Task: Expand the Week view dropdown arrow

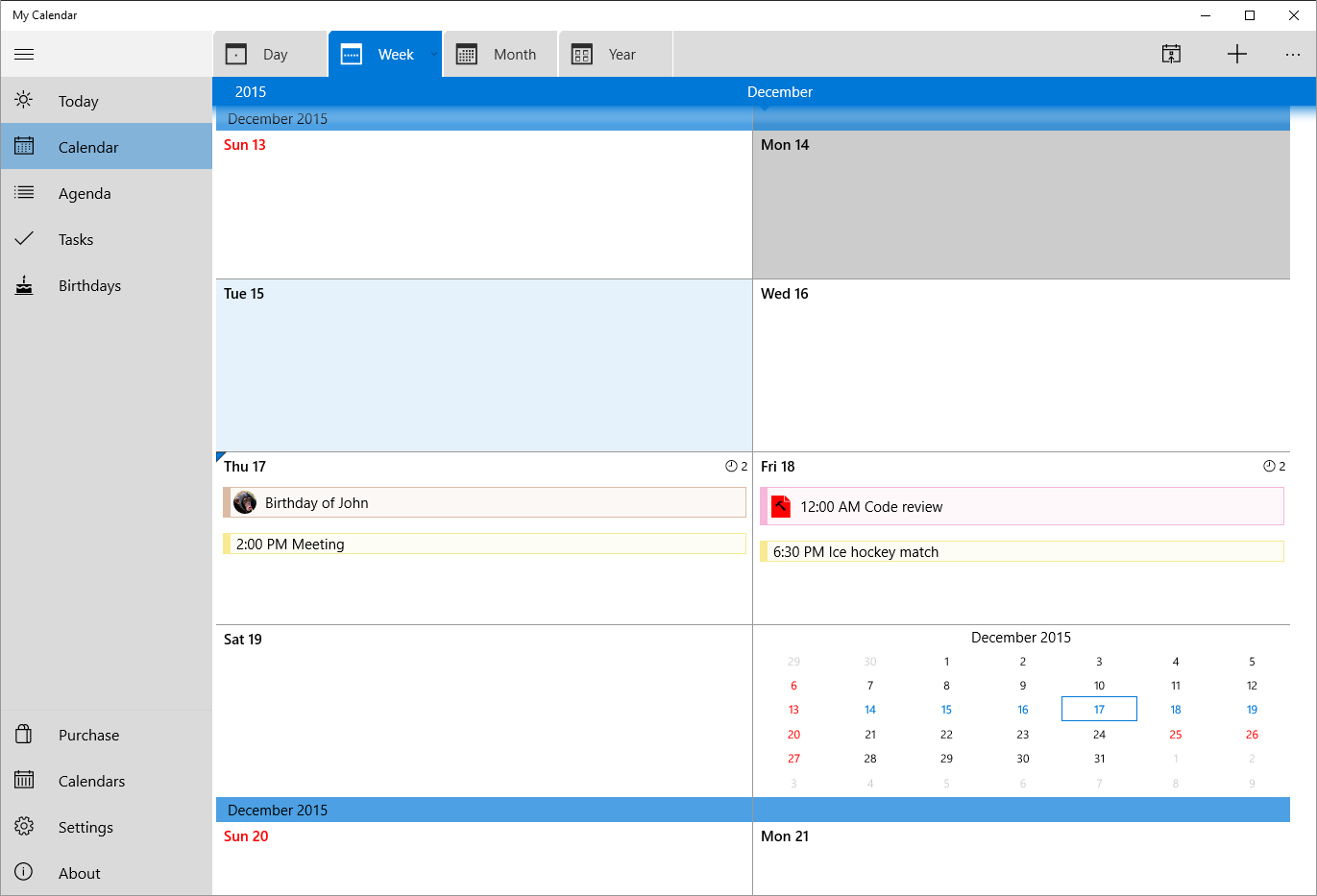Action: click(x=434, y=55)
